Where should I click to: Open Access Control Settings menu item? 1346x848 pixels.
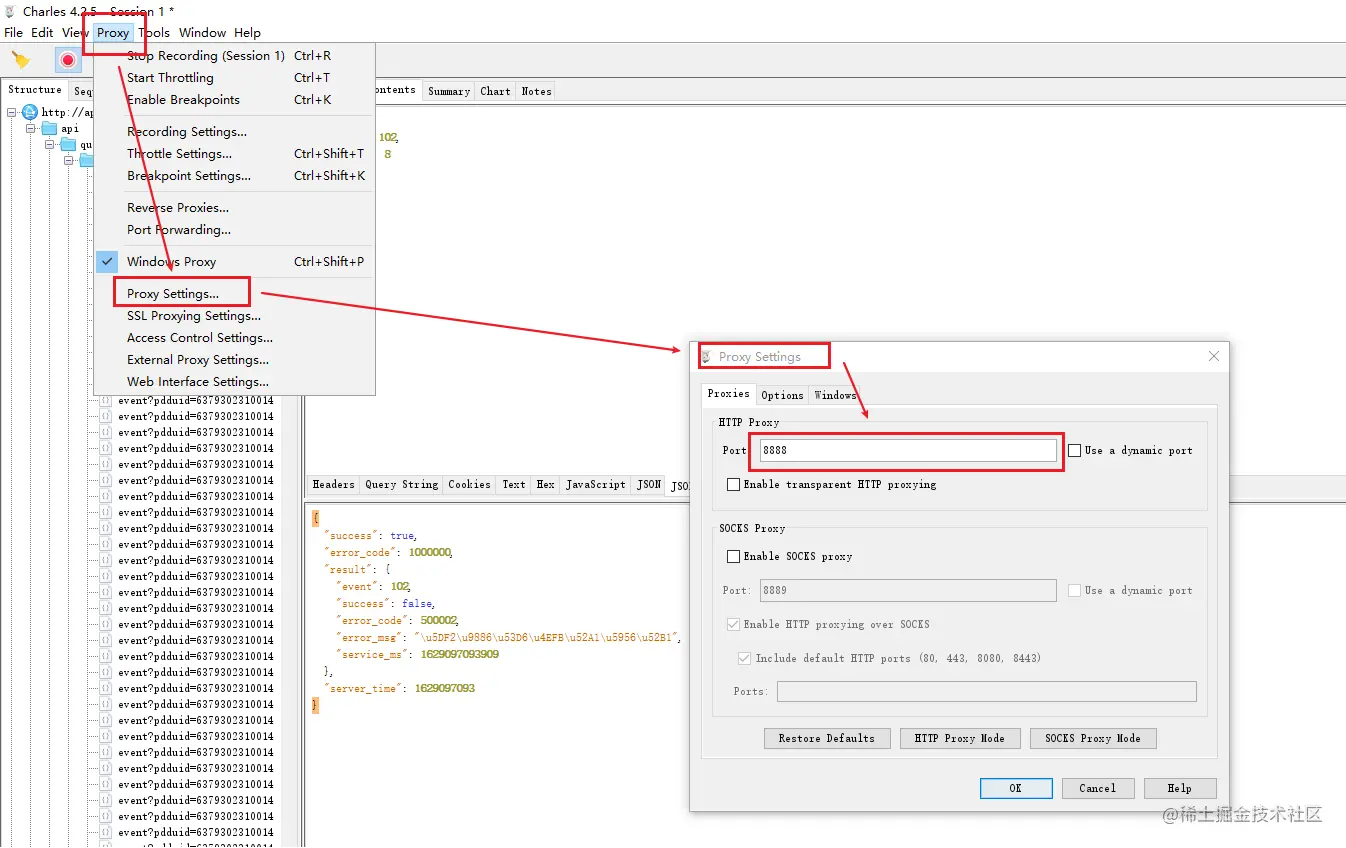coord(235,338)
